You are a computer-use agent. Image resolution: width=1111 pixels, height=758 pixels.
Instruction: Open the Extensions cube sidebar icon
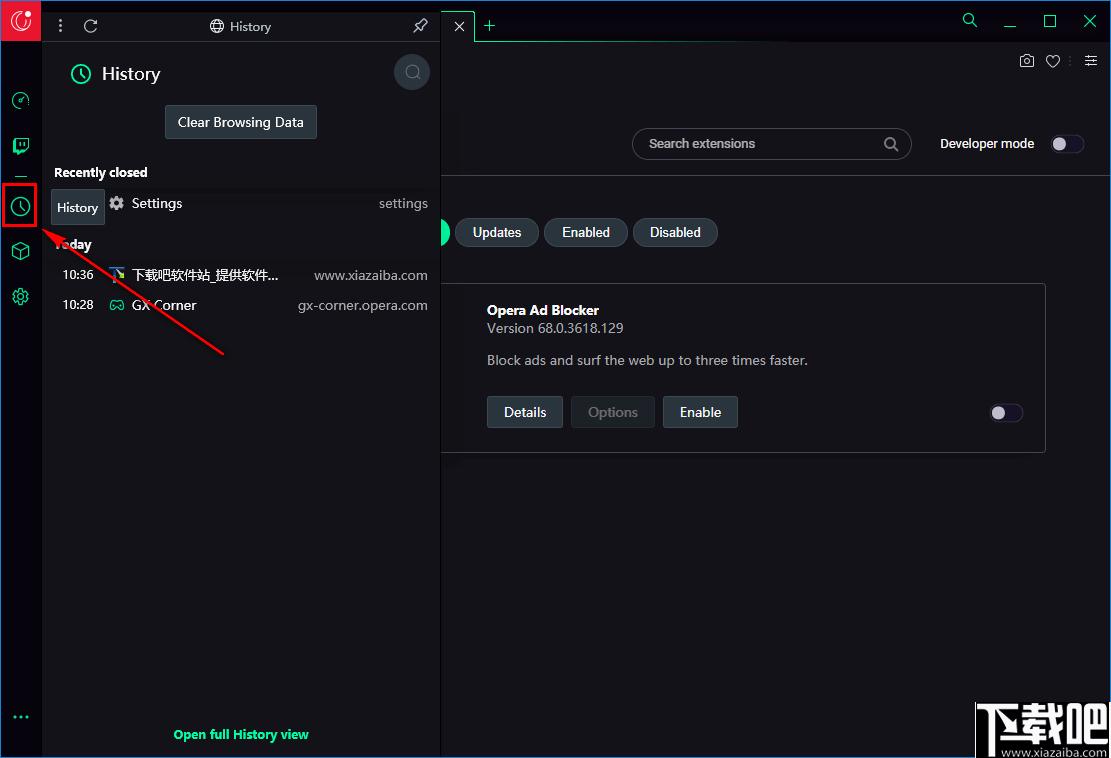[21, 251]
